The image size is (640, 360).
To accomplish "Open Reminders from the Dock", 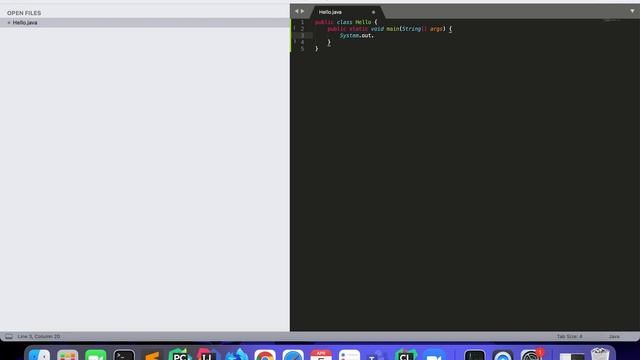I will tap(349, 355).
